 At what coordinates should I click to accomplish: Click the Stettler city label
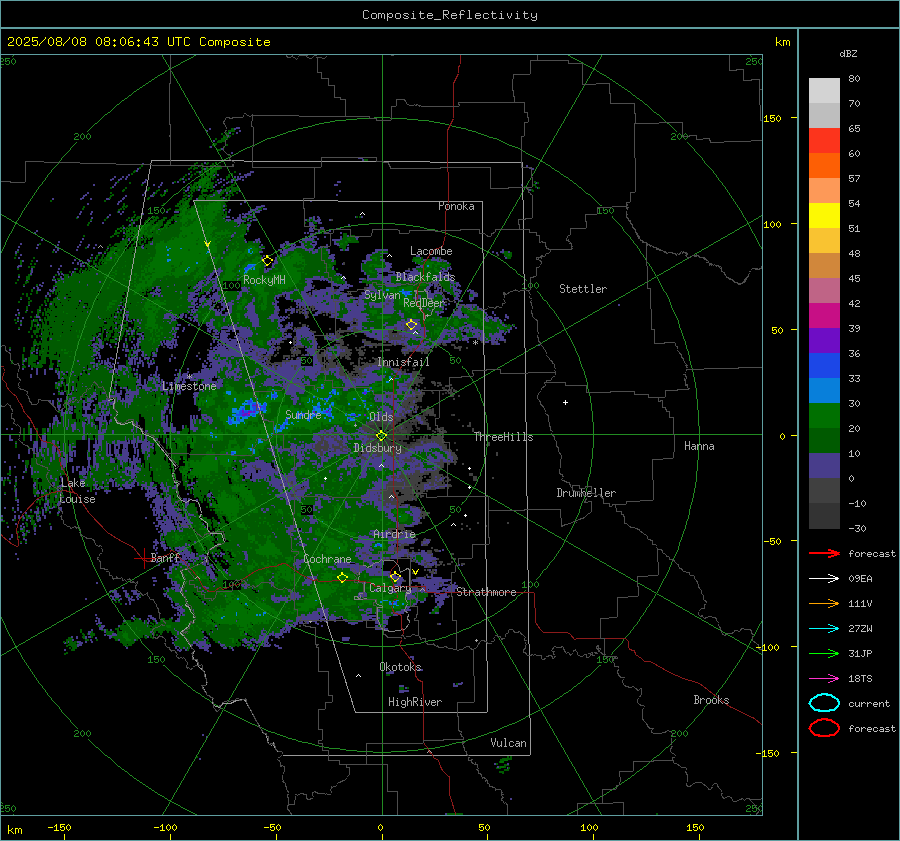tap(583, 289)
